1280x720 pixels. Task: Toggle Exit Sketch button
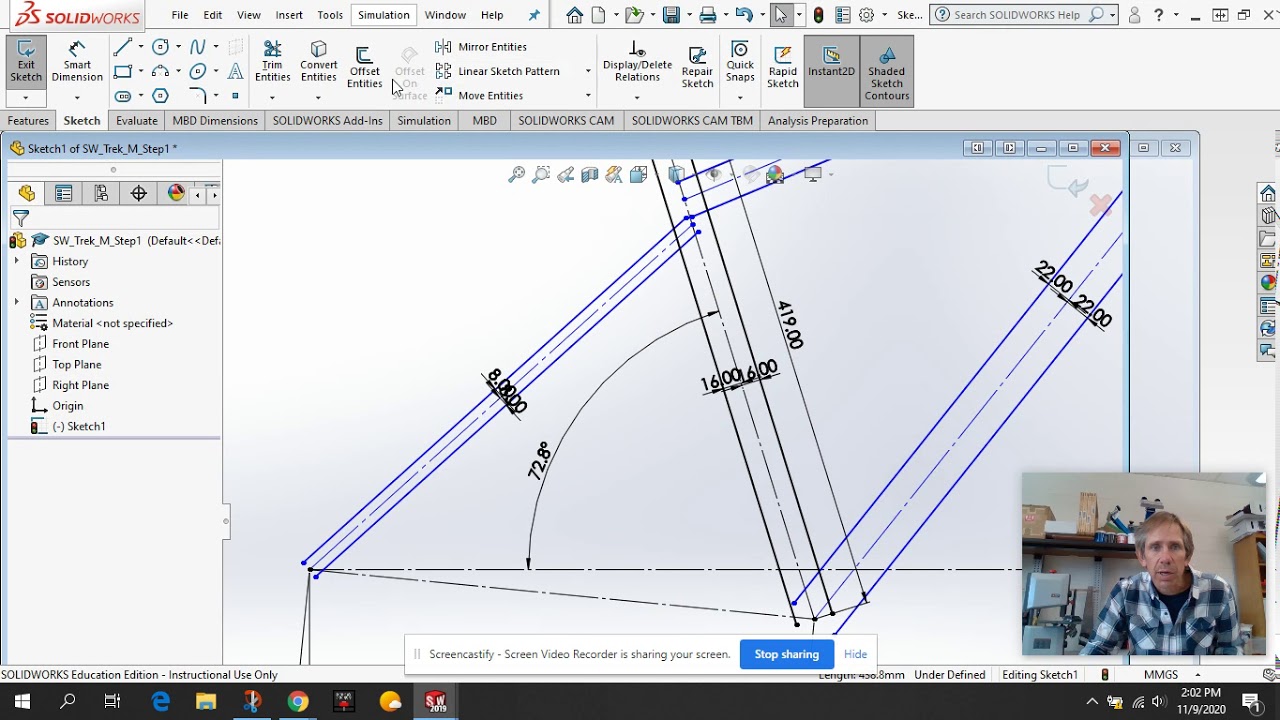(26, 62)
